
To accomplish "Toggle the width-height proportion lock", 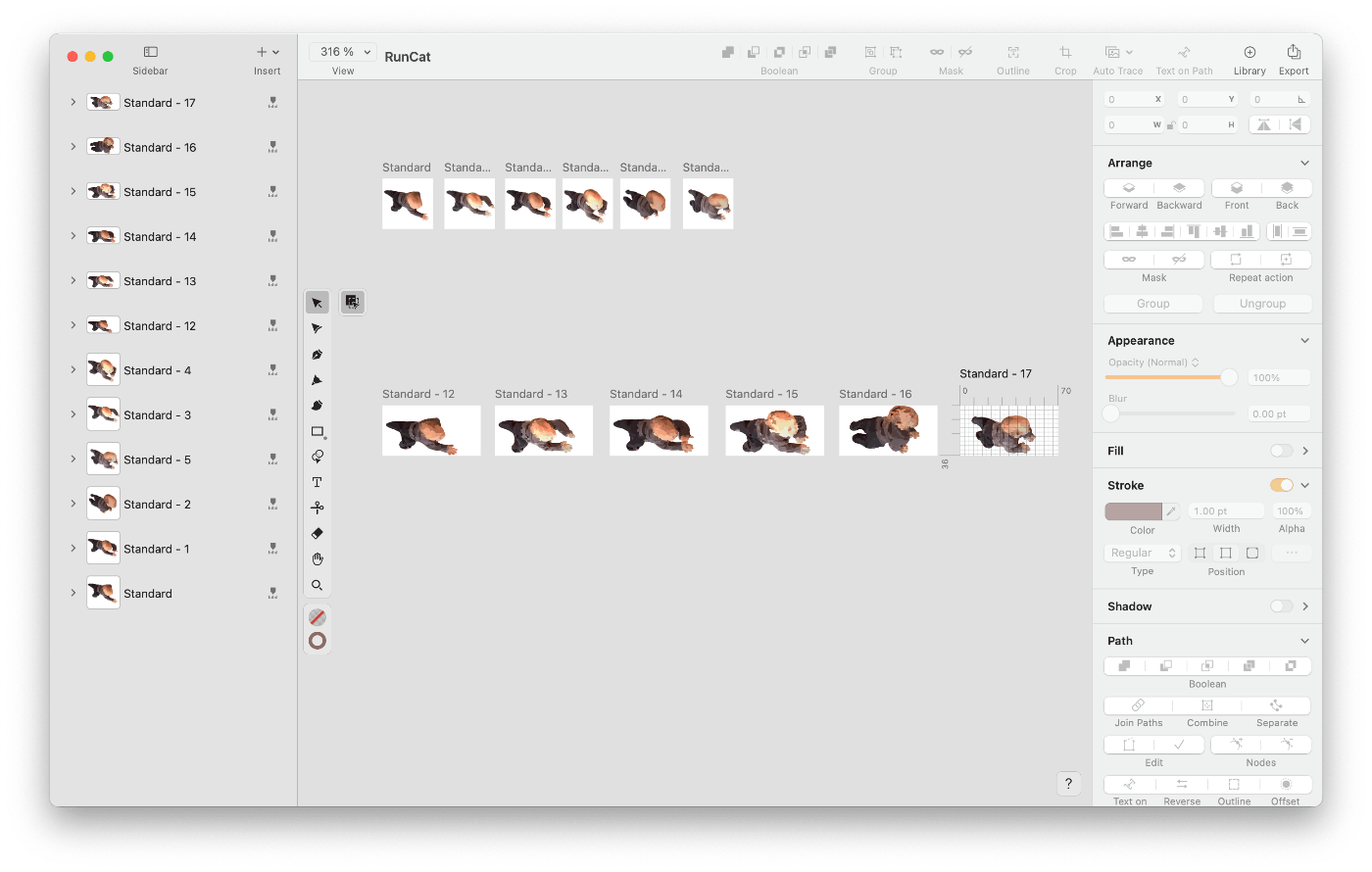I will pos(1170,125).
